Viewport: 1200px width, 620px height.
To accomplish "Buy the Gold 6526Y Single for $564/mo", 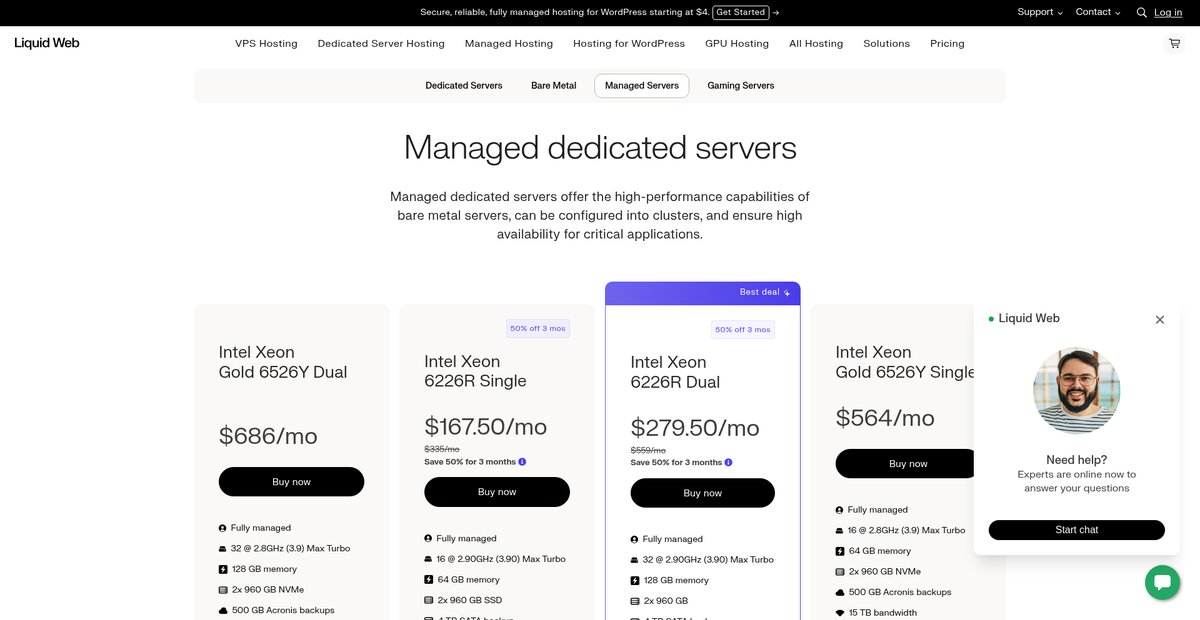I will click(907, 463).
